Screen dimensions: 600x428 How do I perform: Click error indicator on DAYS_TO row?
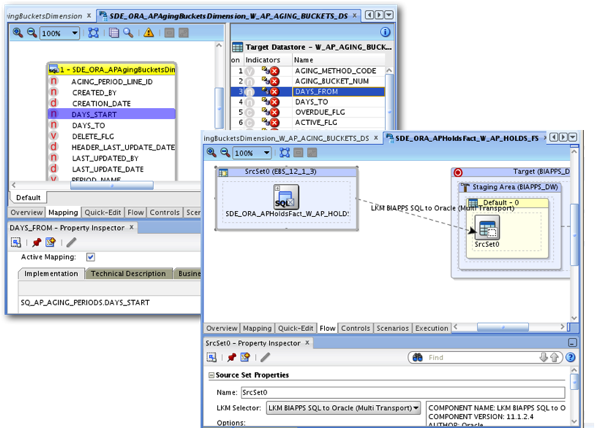pos(274,102)
